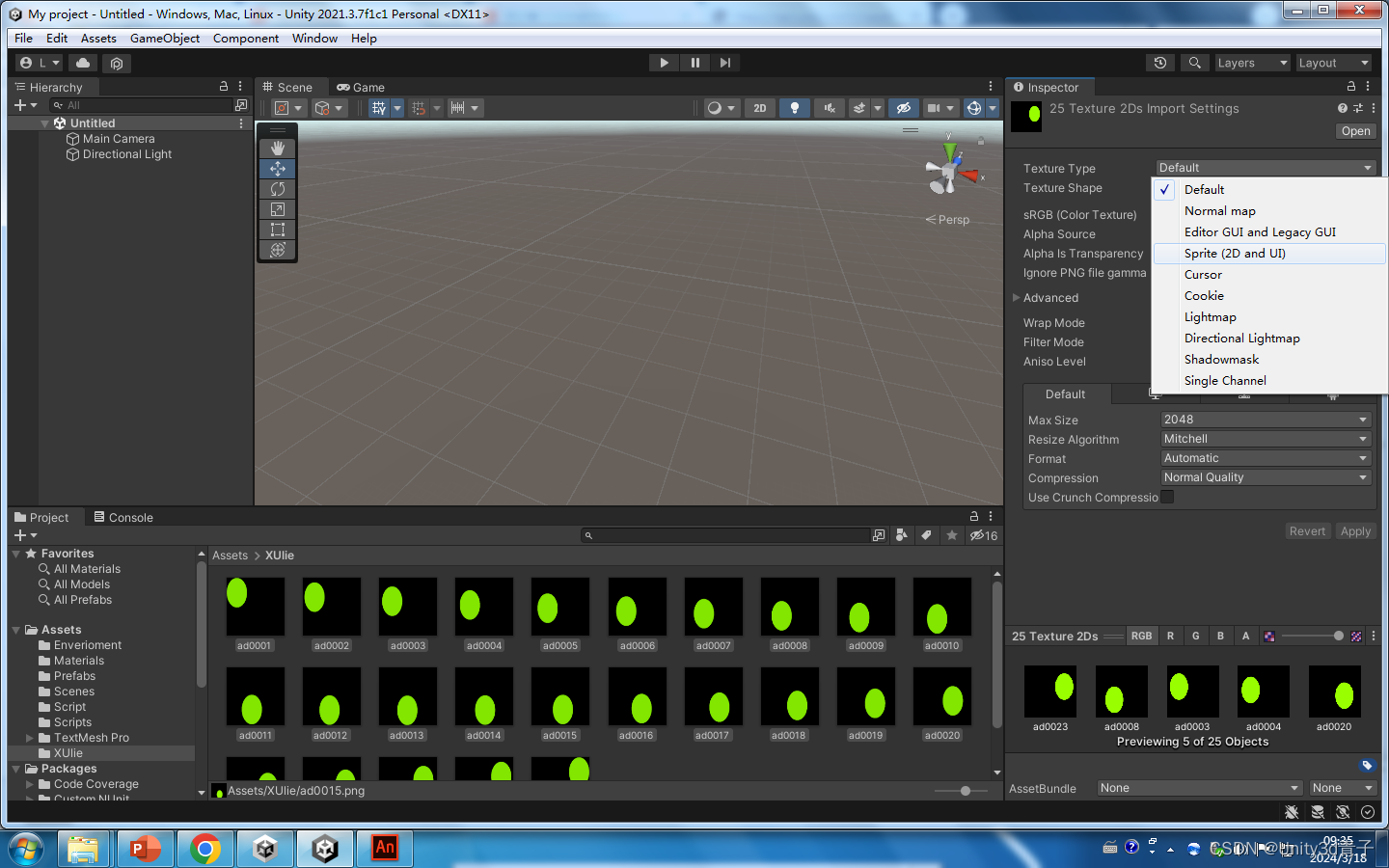
Task: Click the Play button
Action: coord(664,63)
